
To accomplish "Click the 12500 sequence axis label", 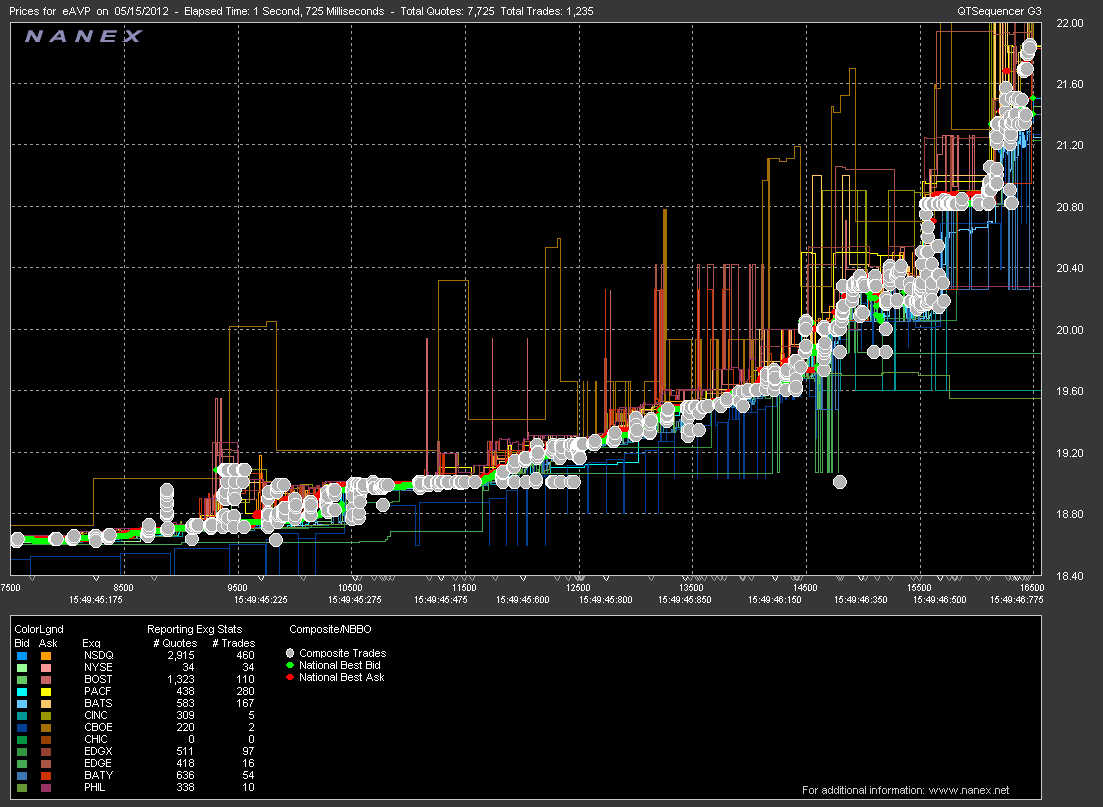I will click(x=578, y=587).
